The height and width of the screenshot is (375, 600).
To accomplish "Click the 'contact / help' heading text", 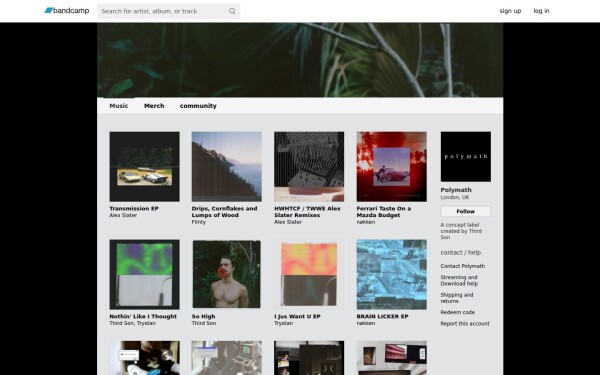I will [461, 253].
